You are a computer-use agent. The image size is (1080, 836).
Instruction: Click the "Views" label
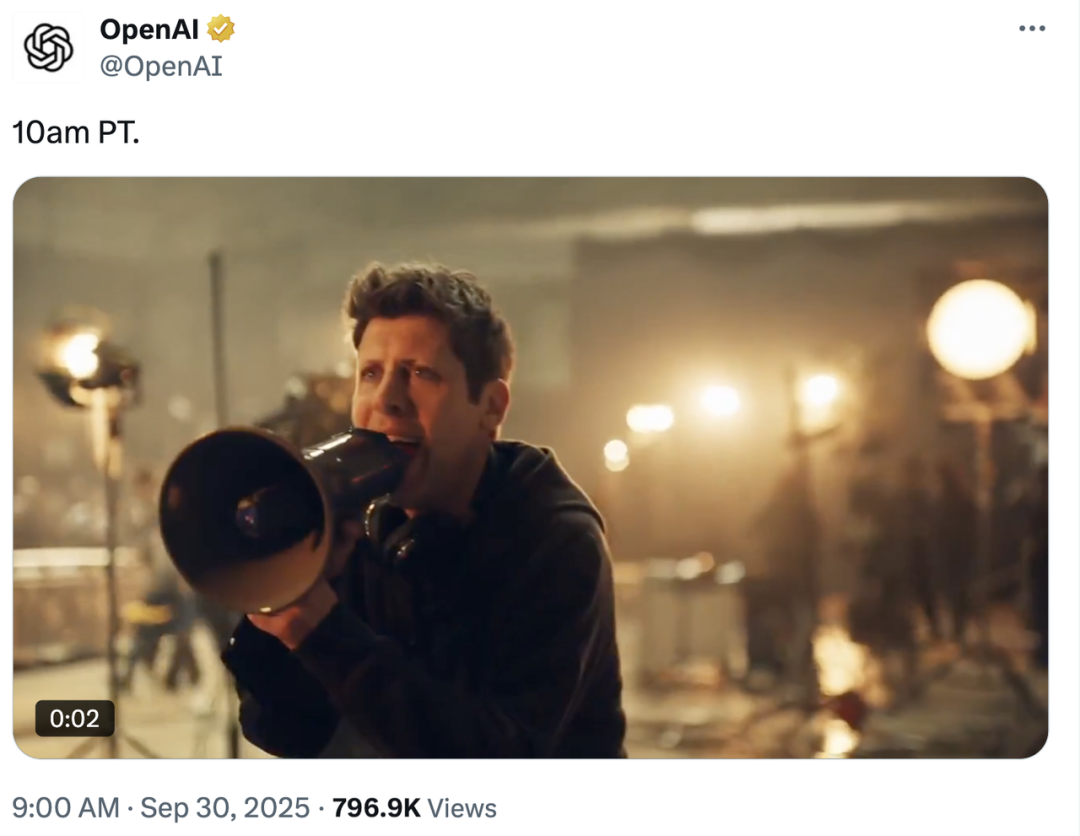pos(462,808)
